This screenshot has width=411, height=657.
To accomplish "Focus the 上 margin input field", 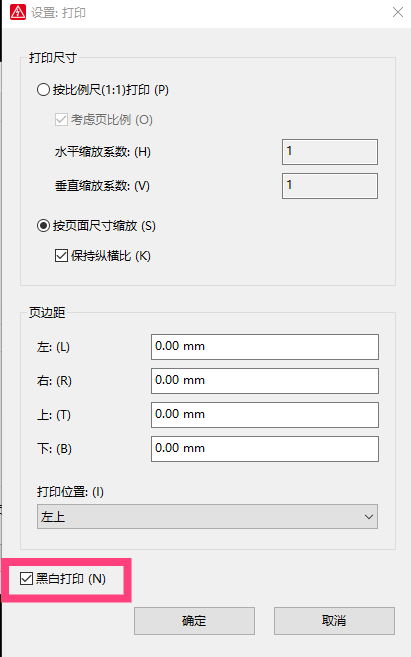I will 265,415.
